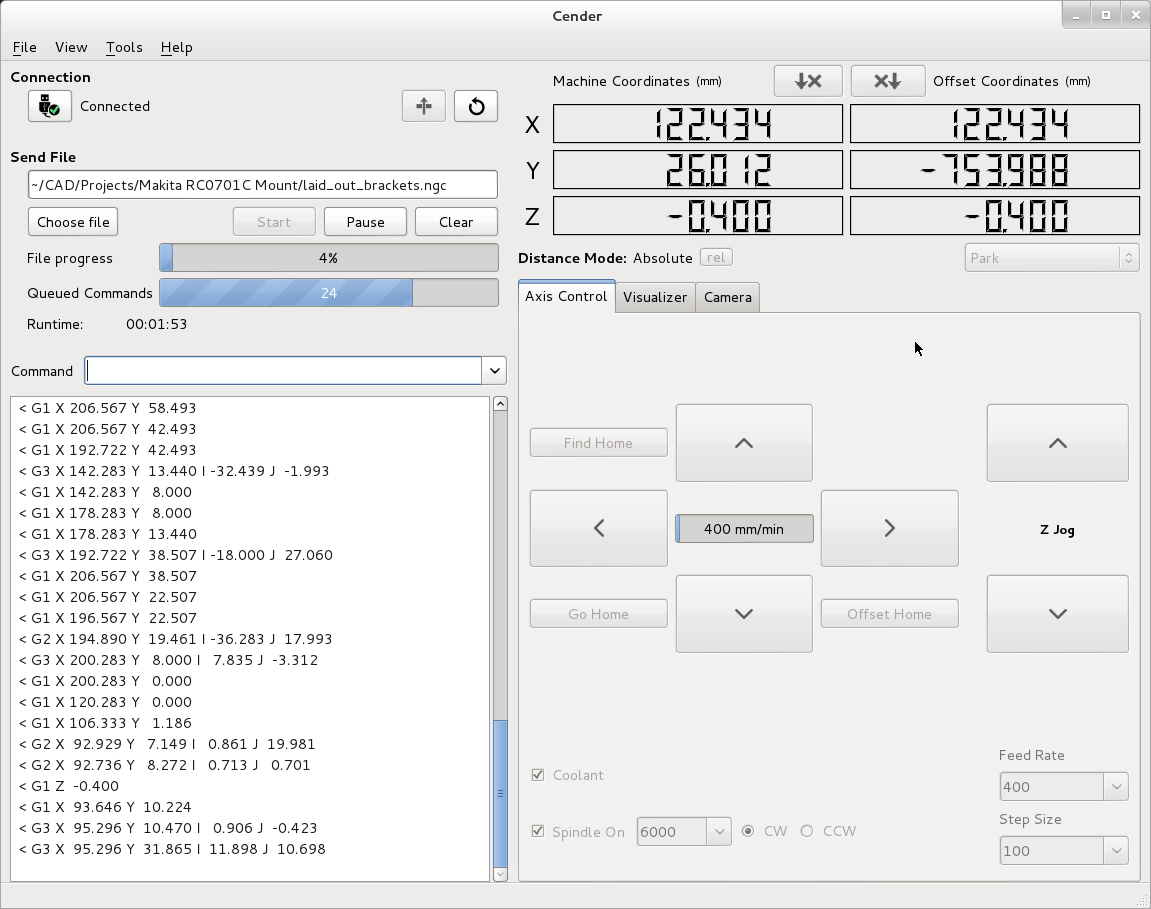Jog X axis left with the arrow
1151x909 pixels.
point(598,528)
